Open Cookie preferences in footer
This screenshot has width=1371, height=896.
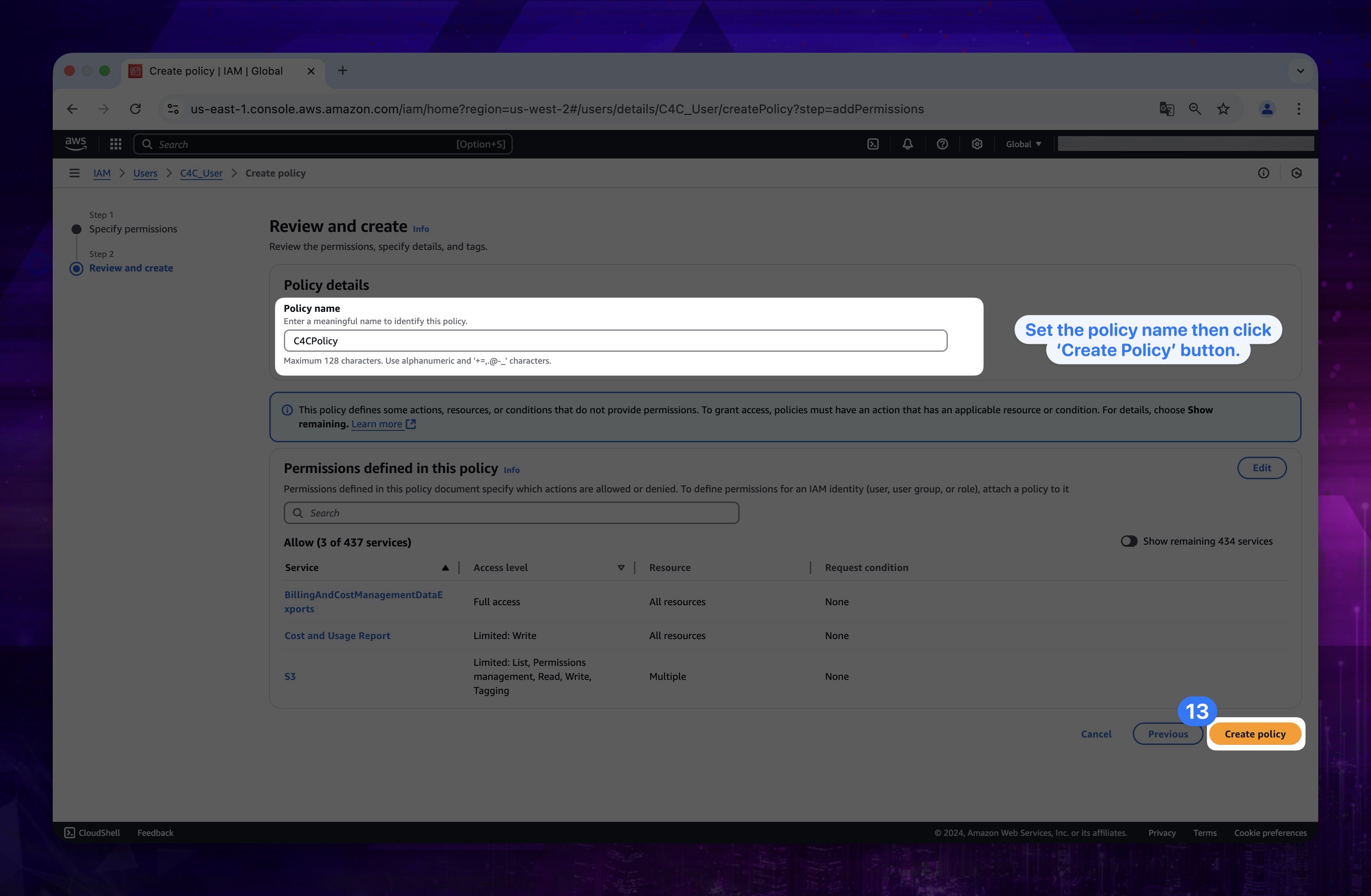[1269, 833]
